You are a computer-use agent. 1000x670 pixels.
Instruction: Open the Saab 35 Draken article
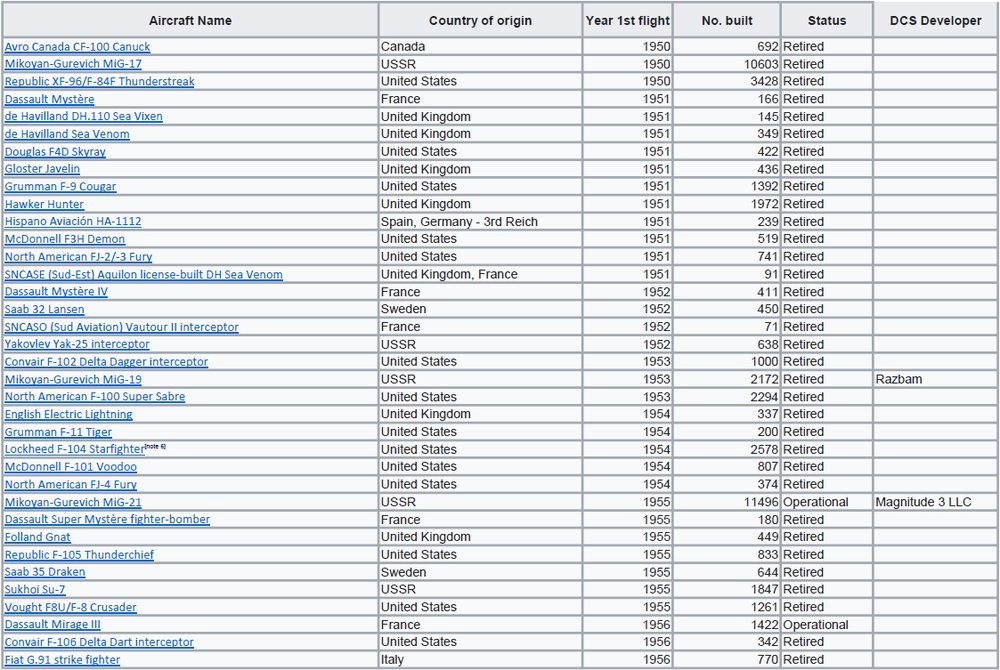click(44, 572)
